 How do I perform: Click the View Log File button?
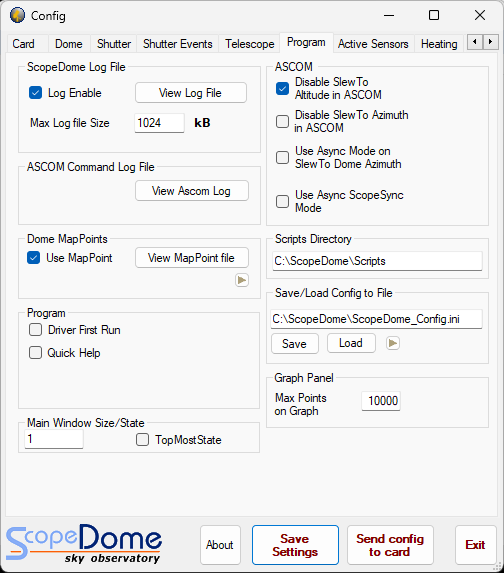click(191, 93)
